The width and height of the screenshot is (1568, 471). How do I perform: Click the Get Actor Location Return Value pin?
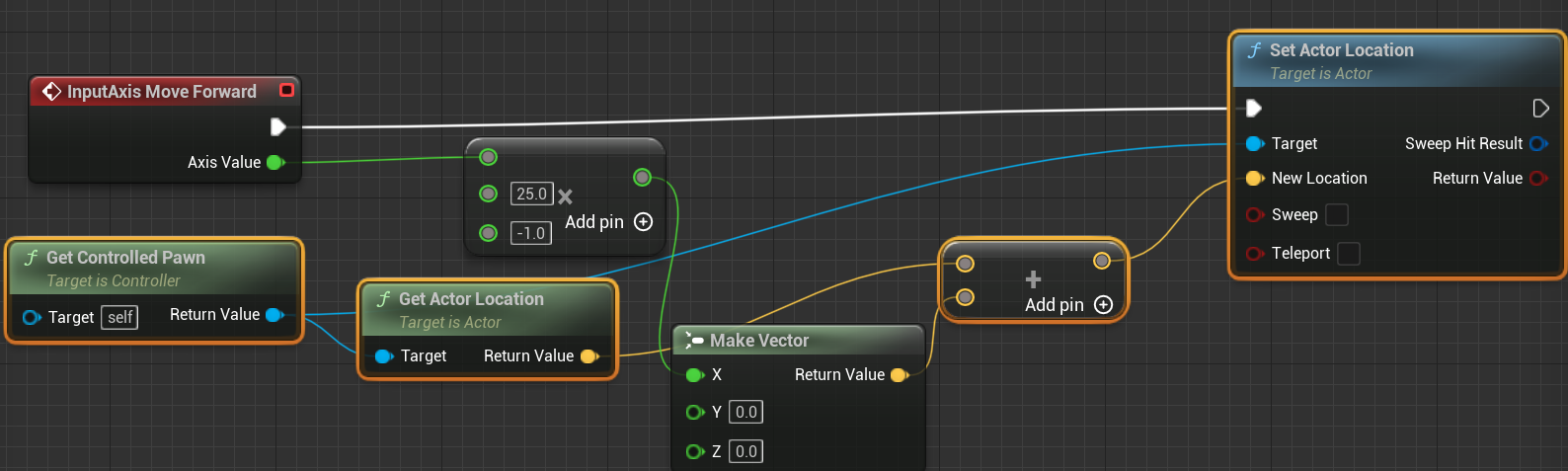[589, 356]
